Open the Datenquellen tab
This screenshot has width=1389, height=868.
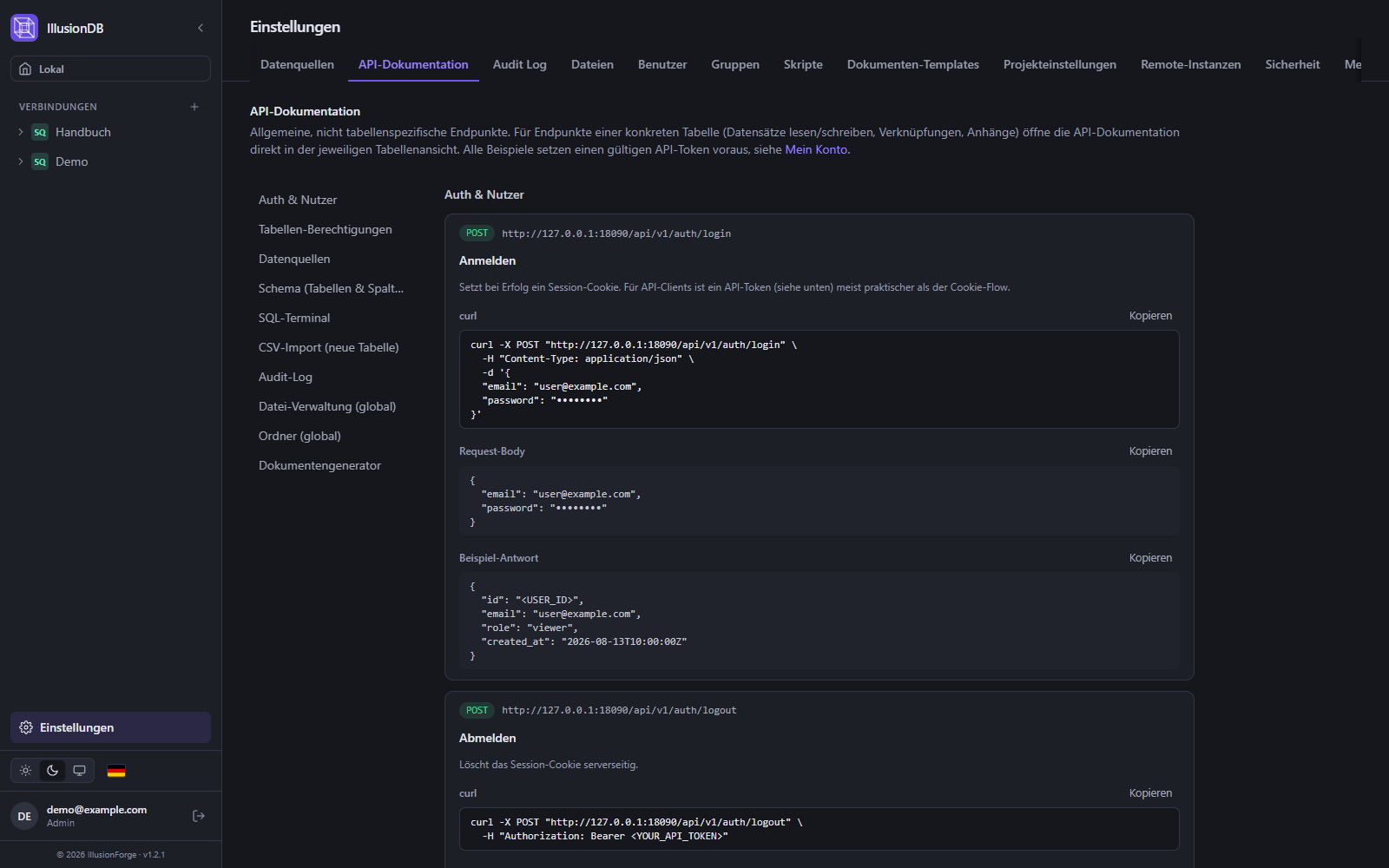click(297, 64)
